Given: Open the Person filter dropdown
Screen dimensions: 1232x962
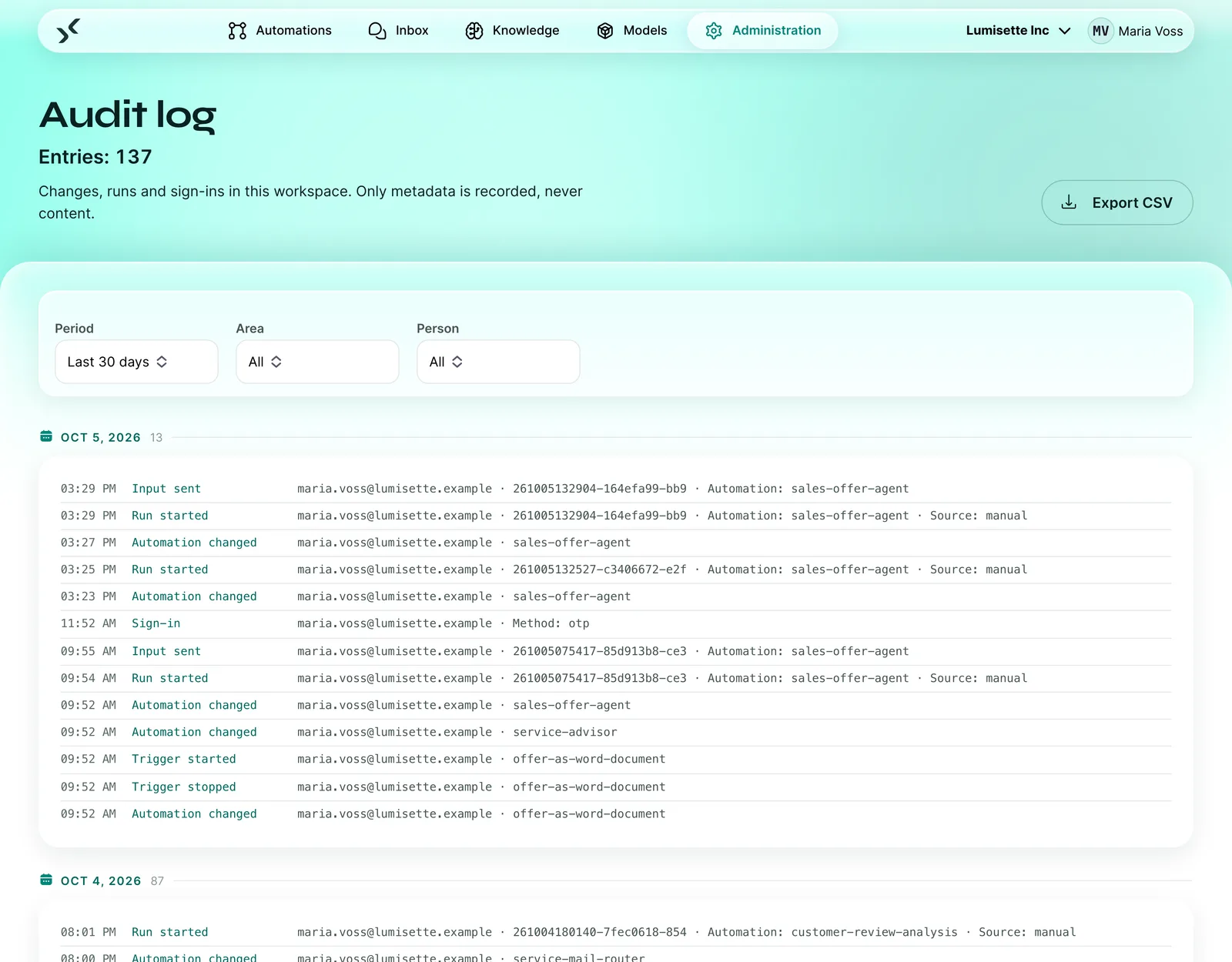Looking at the screenshot, I should tap(498, 362).
